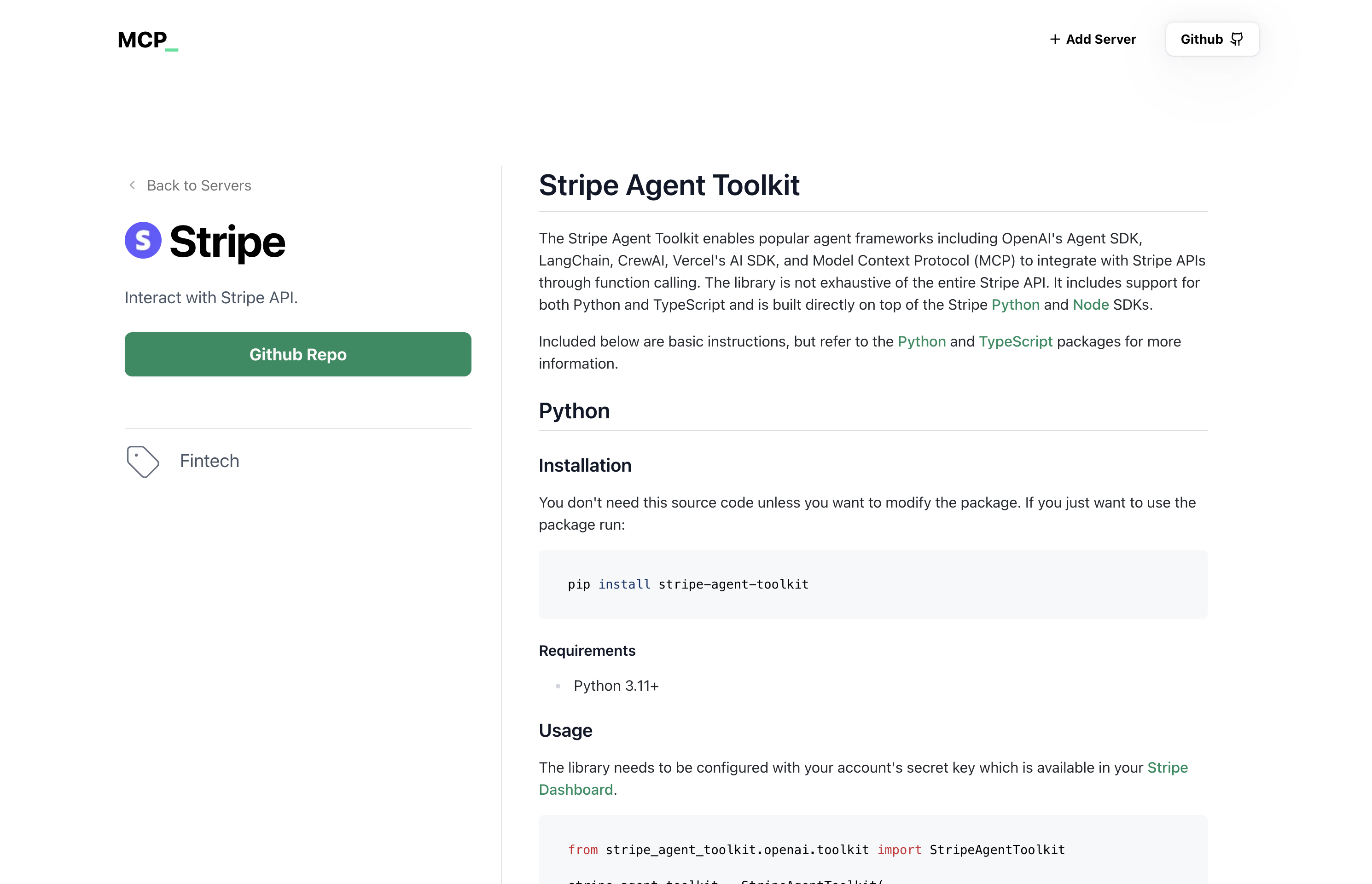Click the GitHub octocat icon in header
The width and height of the screenshot is (1372, 884).
tap(1237, 39)
